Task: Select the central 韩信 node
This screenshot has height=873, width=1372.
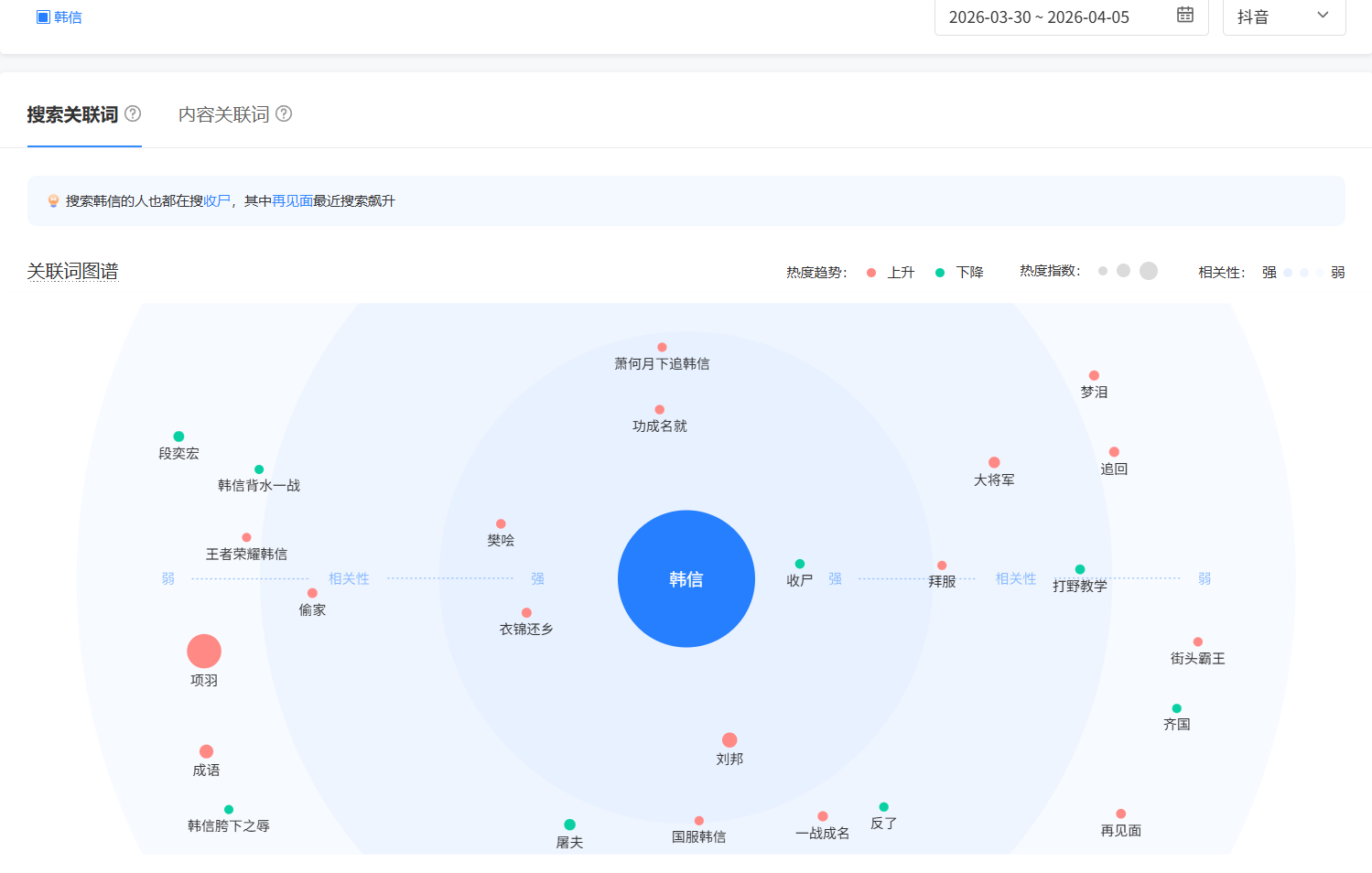Action: [x=686, y=578]
